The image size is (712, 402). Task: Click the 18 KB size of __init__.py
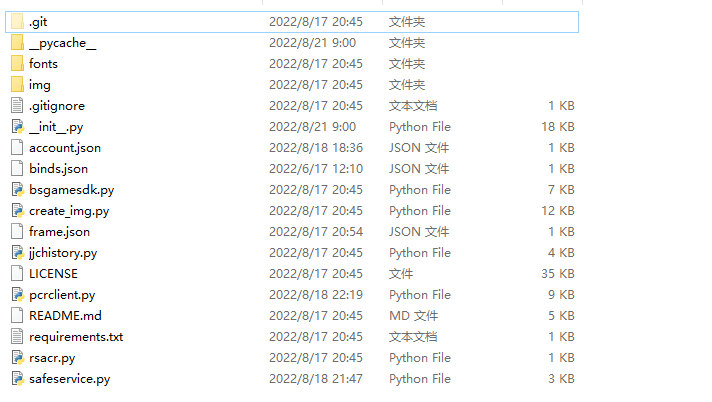pos(558,126)
